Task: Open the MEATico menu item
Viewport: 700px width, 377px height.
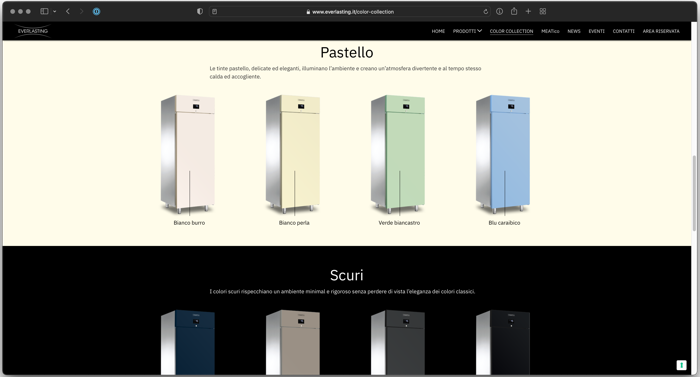Action: 550,31
